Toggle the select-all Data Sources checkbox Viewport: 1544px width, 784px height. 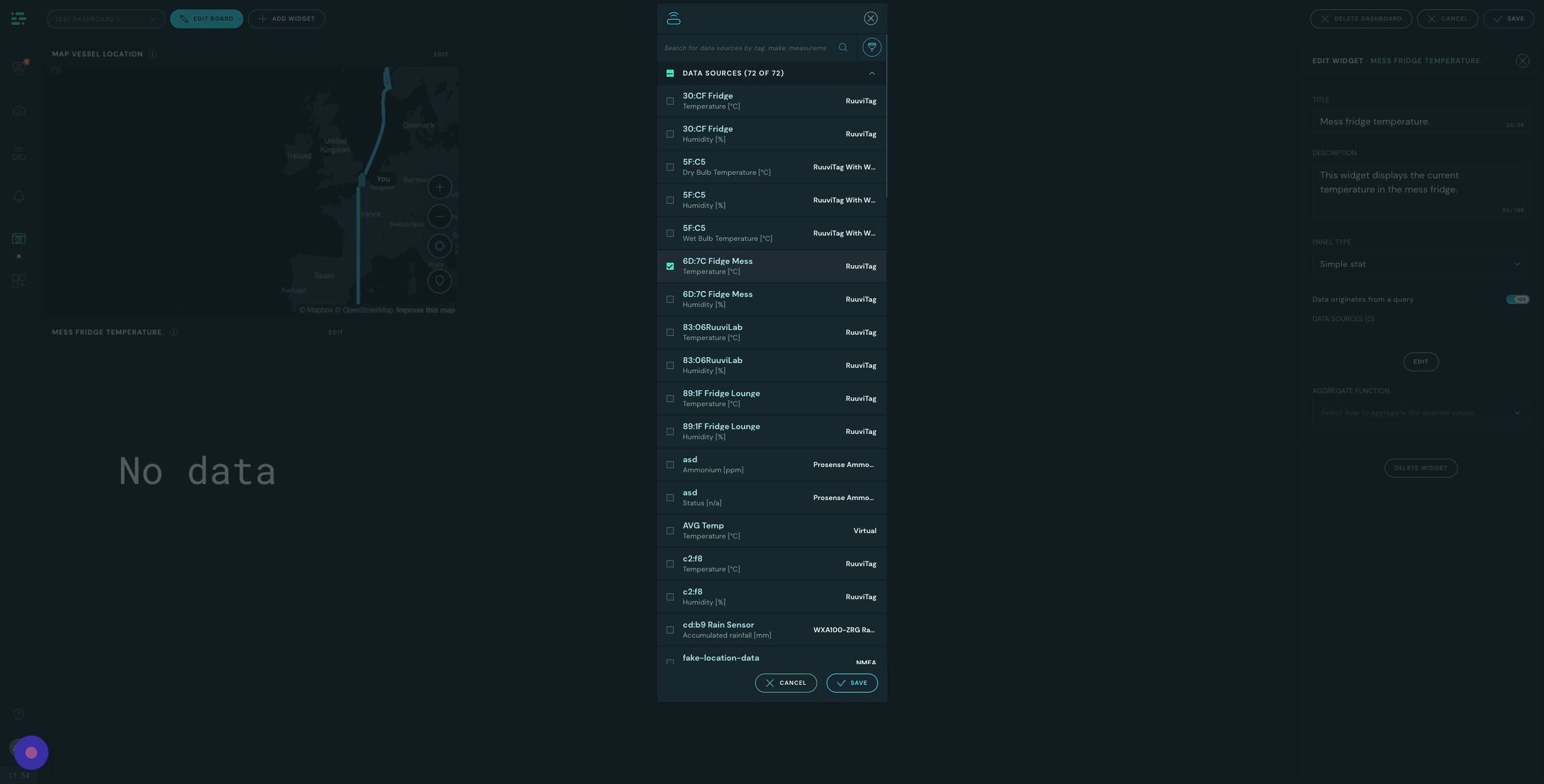[670, 73]
